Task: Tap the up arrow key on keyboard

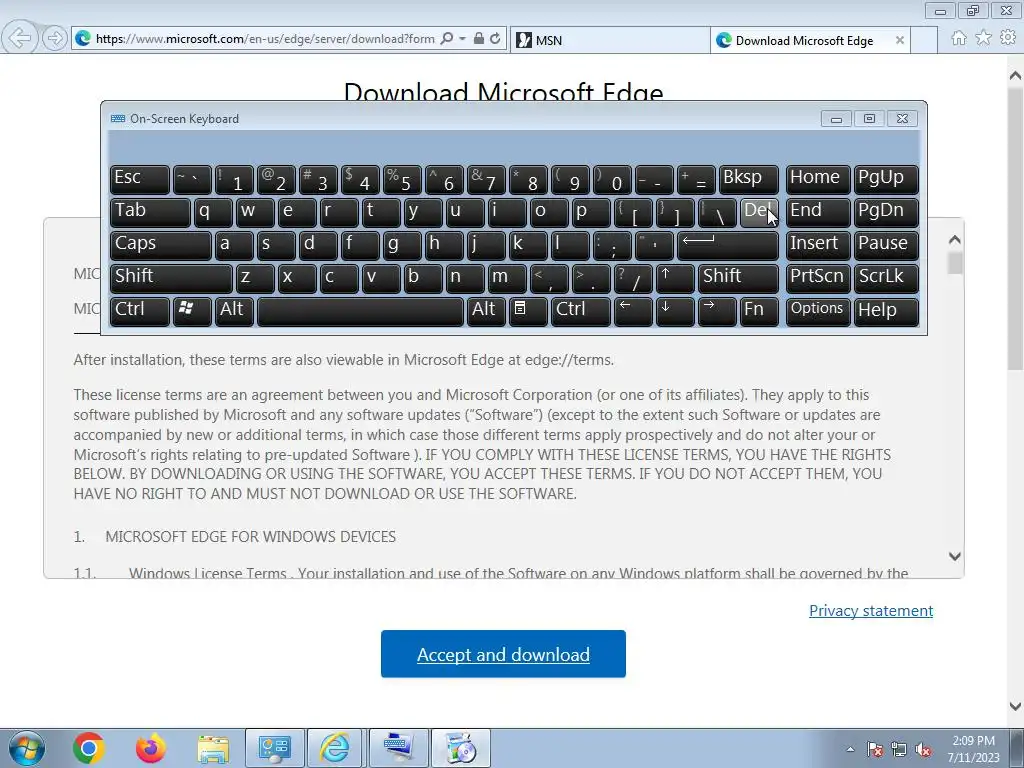Action: 675,278
